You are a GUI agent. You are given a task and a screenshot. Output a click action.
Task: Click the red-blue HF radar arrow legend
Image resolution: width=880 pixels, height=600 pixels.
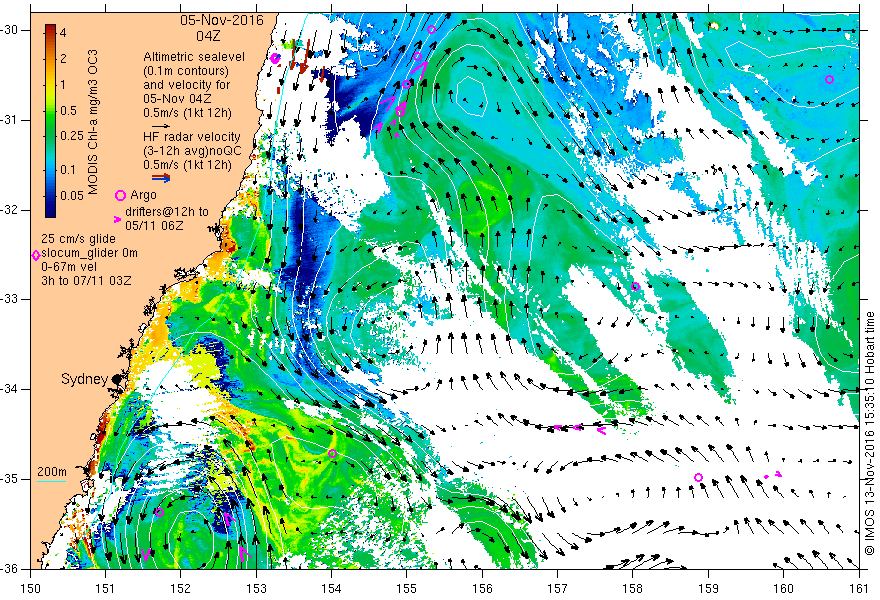point(161,178)
